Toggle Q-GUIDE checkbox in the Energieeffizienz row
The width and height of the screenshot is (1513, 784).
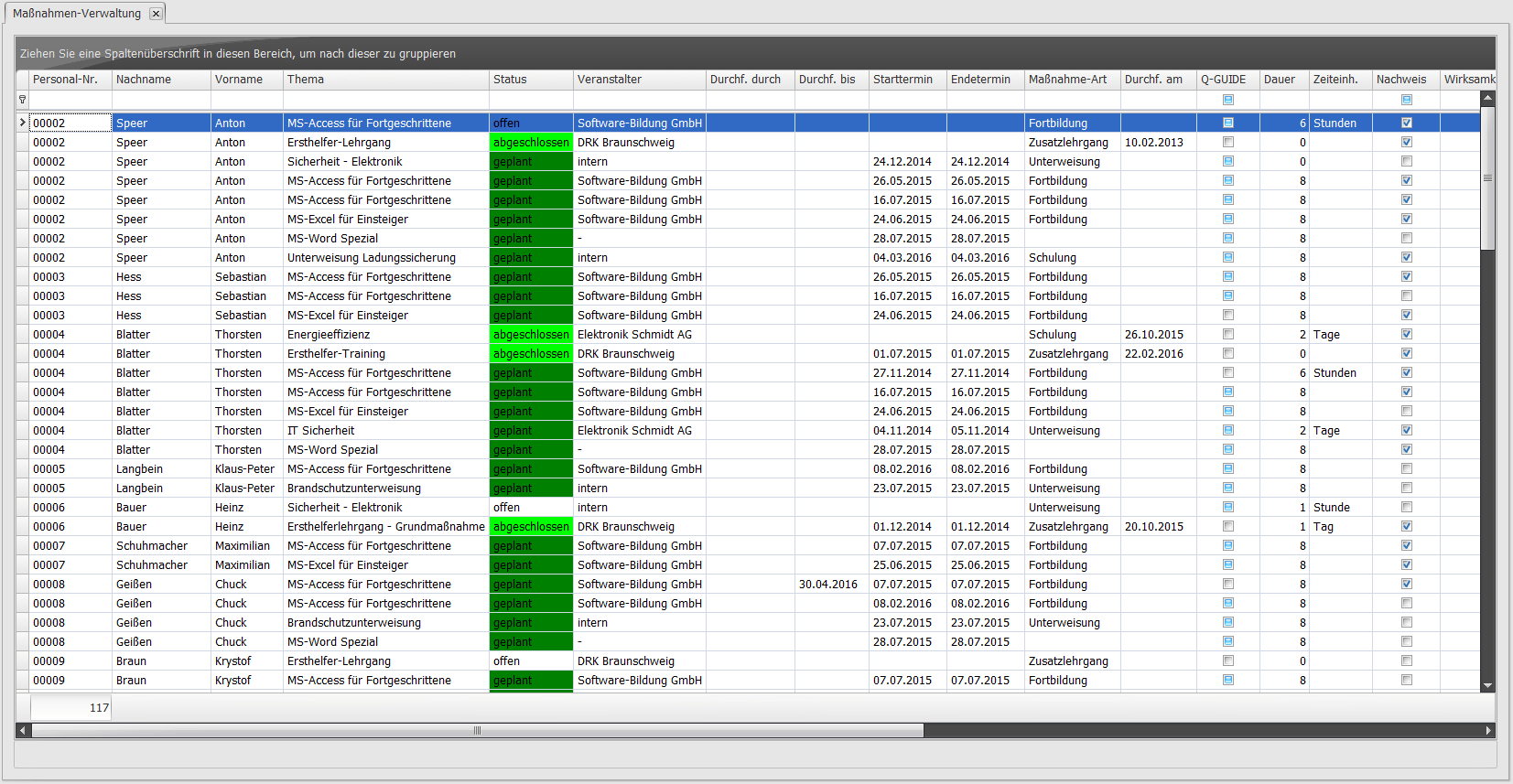(1228, 335)
